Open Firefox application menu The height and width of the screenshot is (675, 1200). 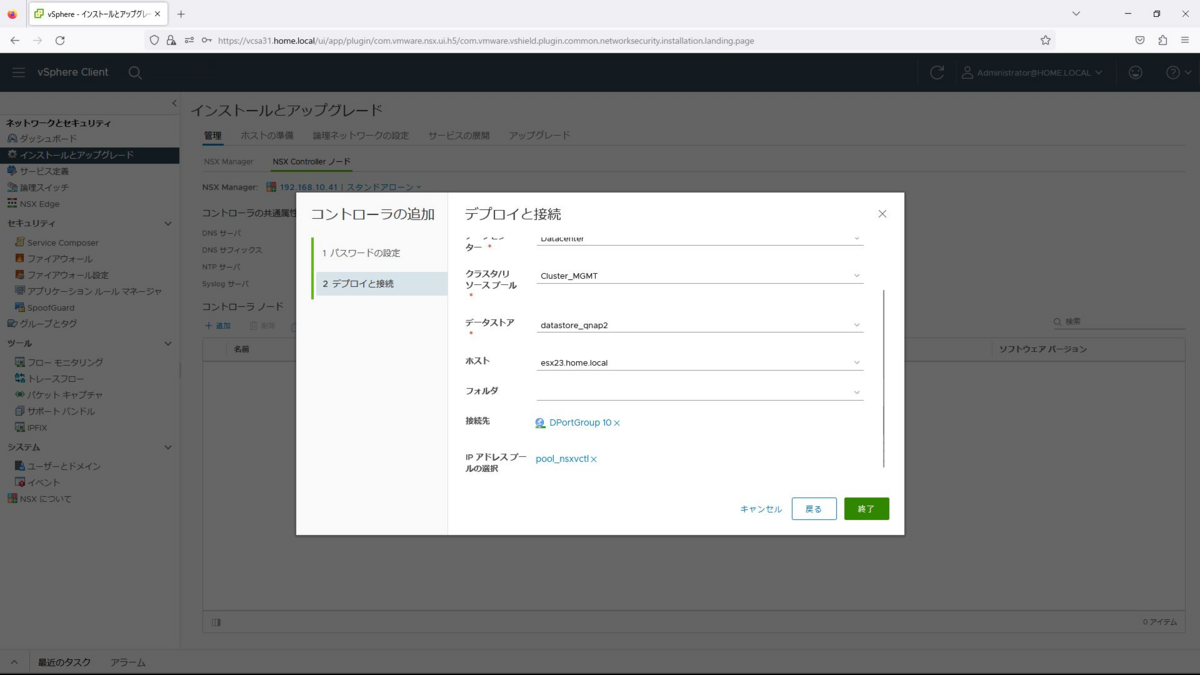coord(1185,40)
